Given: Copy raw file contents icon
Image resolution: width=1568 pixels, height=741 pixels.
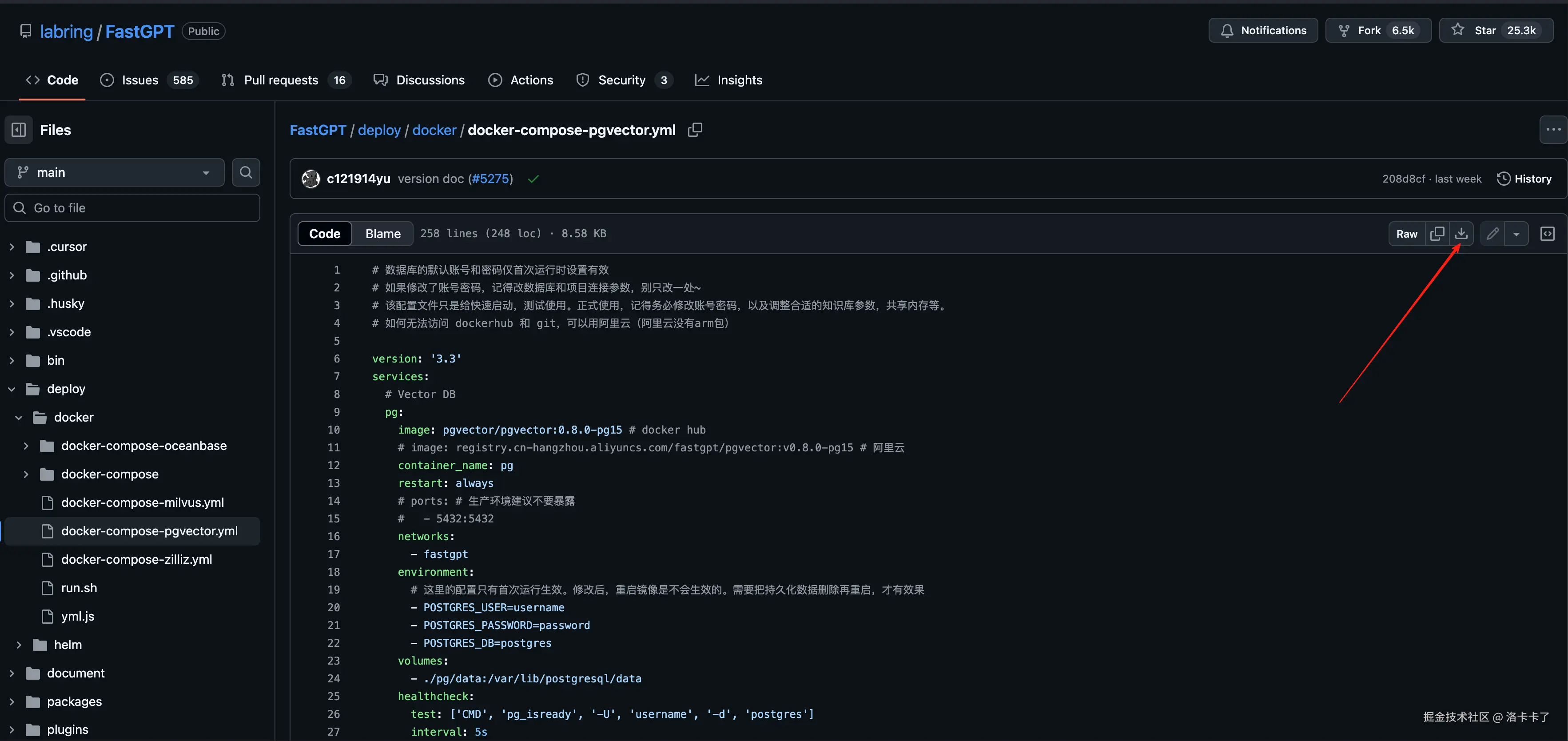Looking at the screenshot, I should pyautogui.click(x=1437, y=234).
